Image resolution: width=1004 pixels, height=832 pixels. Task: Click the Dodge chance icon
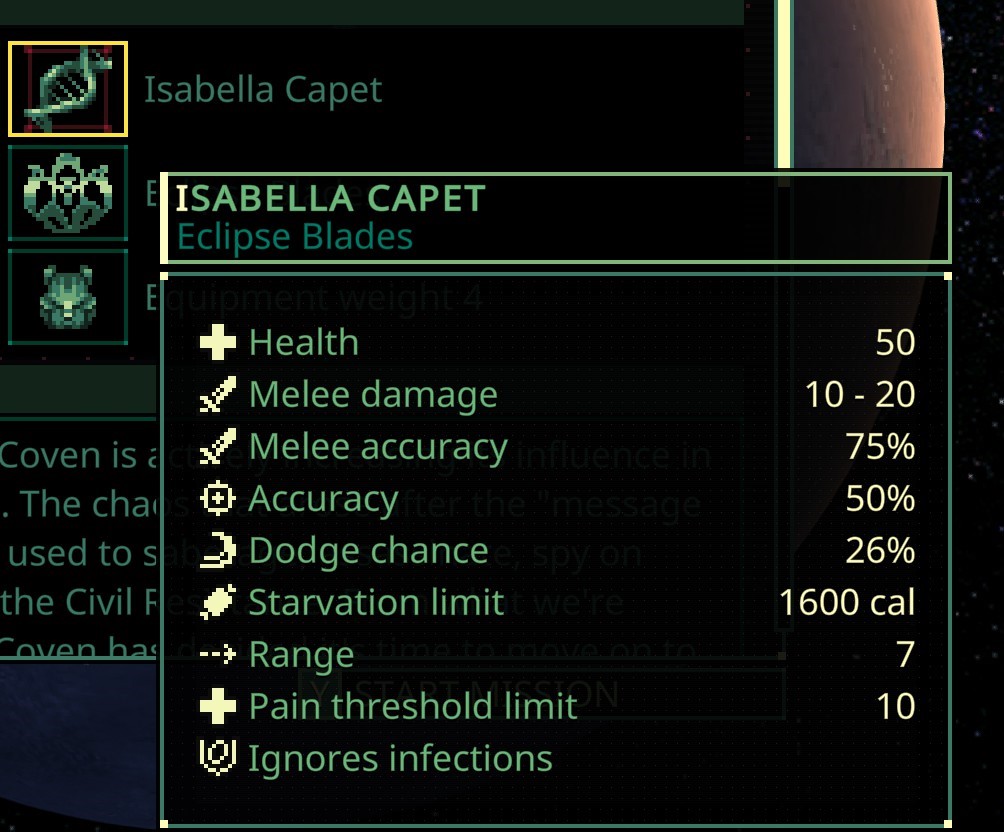217,551
